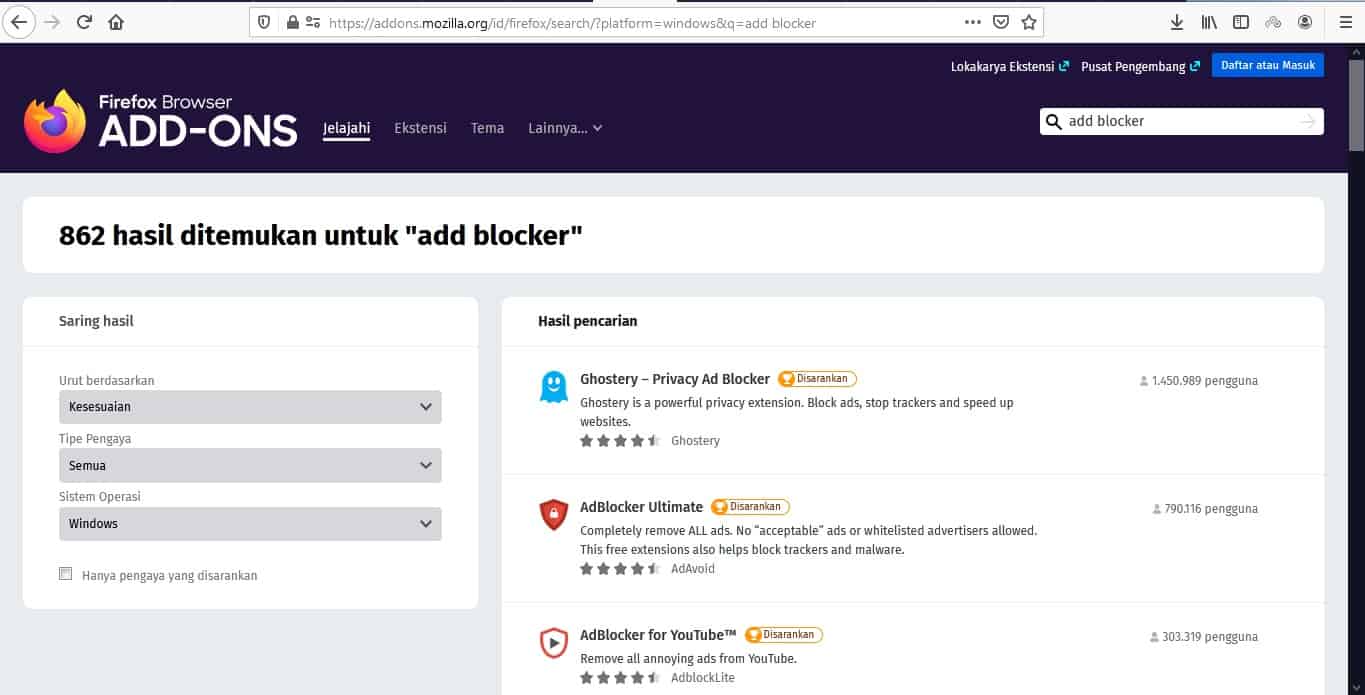Open the Sistem Operasi Windows dropdown
The width and height of the screenshot is (1365, 695).
pyautogui.click(x=250, y=523)
